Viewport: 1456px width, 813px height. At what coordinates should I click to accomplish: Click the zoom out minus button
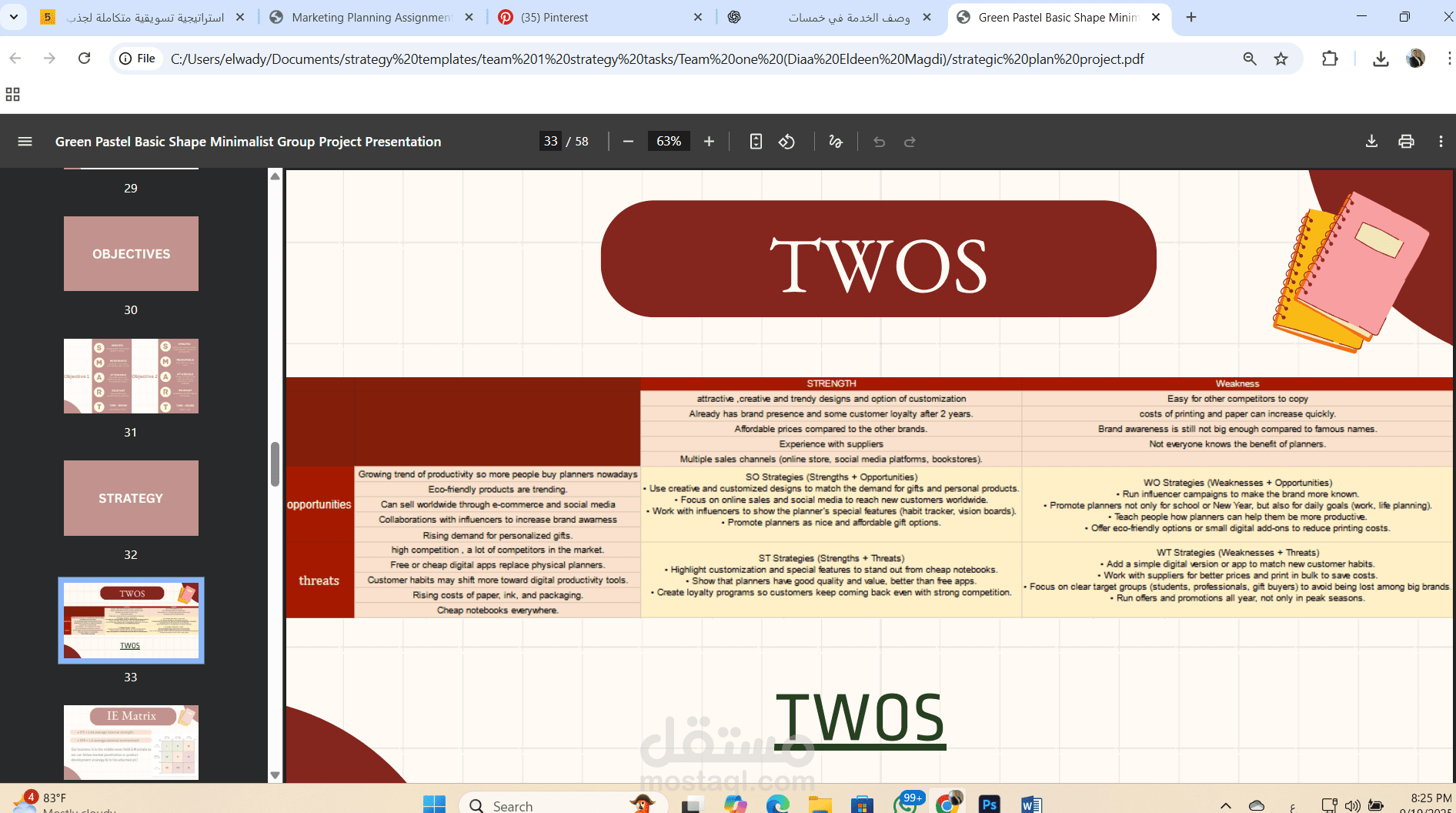tap(628, 142)
